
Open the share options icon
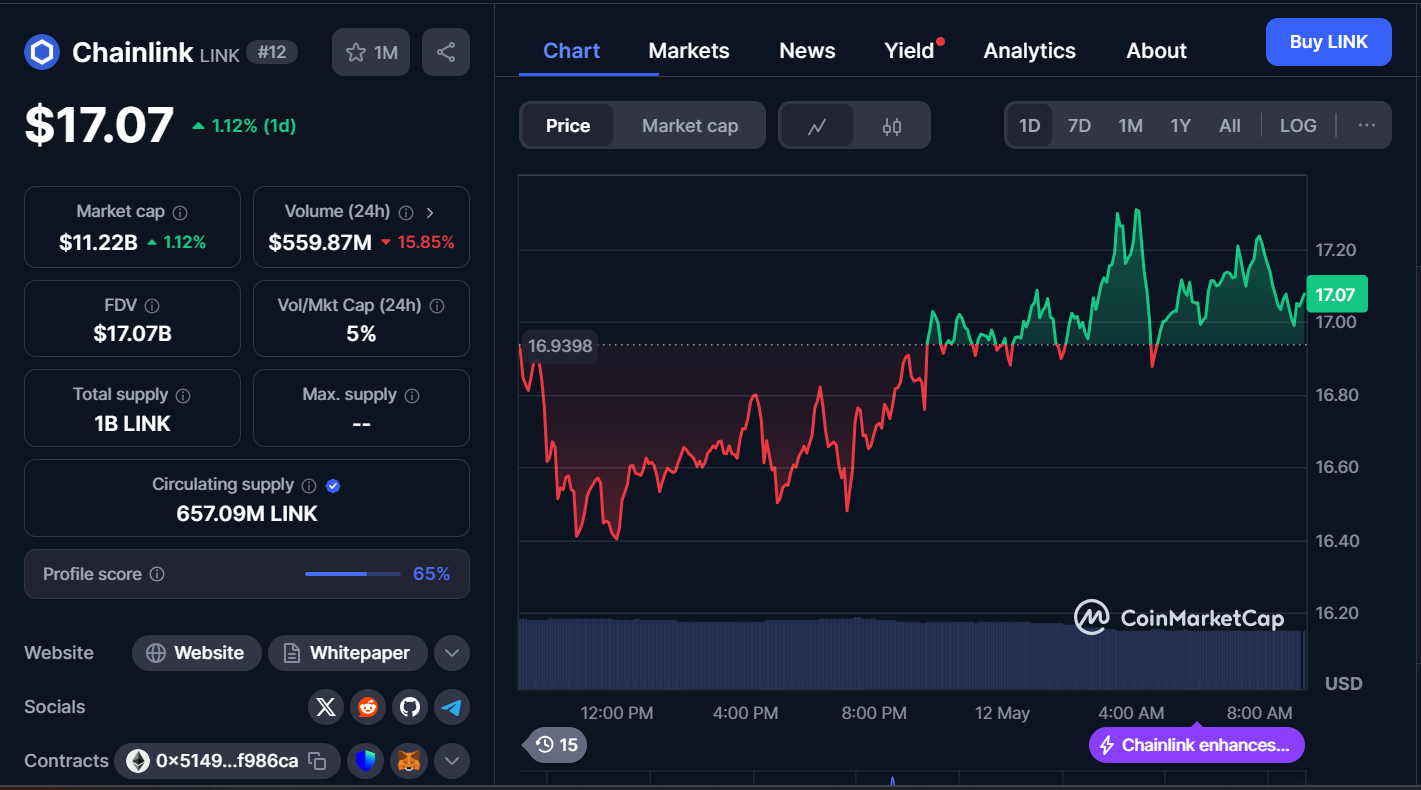tap(446, 53)
